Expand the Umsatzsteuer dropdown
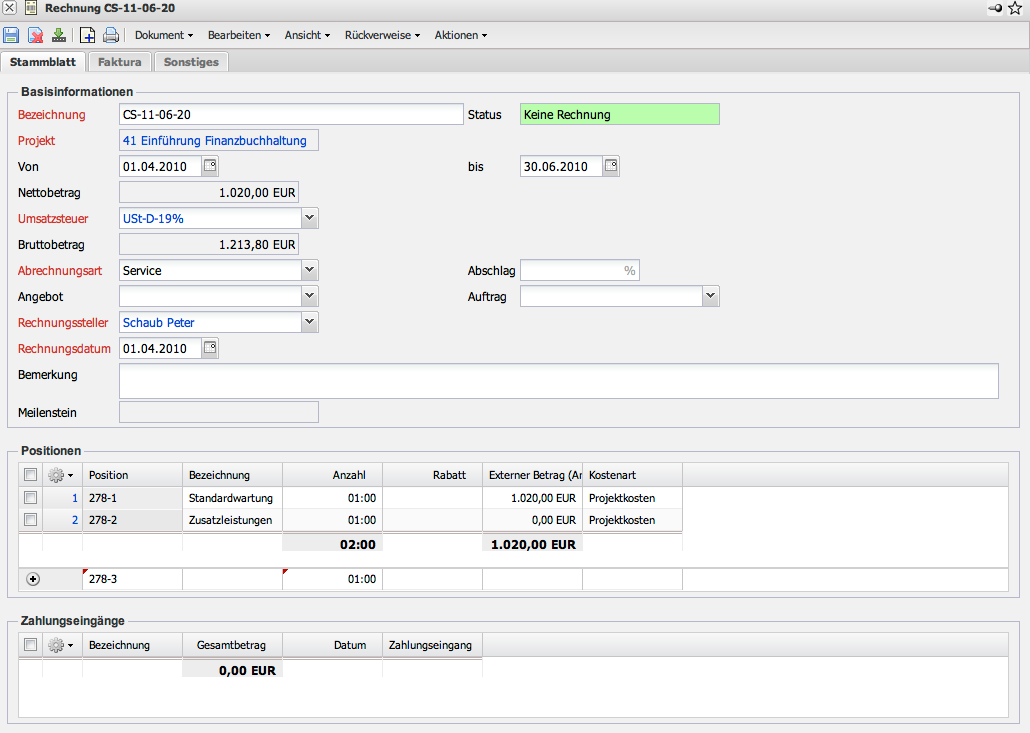This screenshot has height=733, width=1030. [310, 218]
